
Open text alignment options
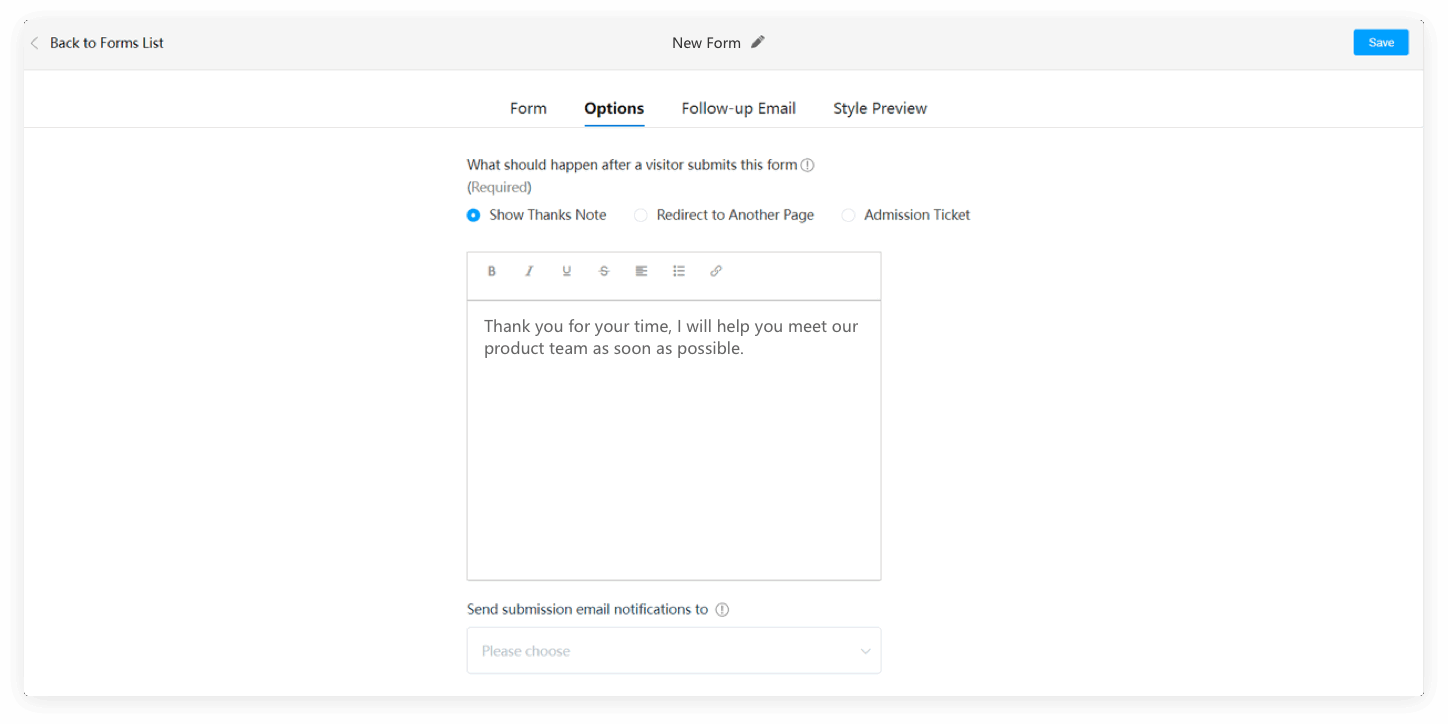[641, 271]
